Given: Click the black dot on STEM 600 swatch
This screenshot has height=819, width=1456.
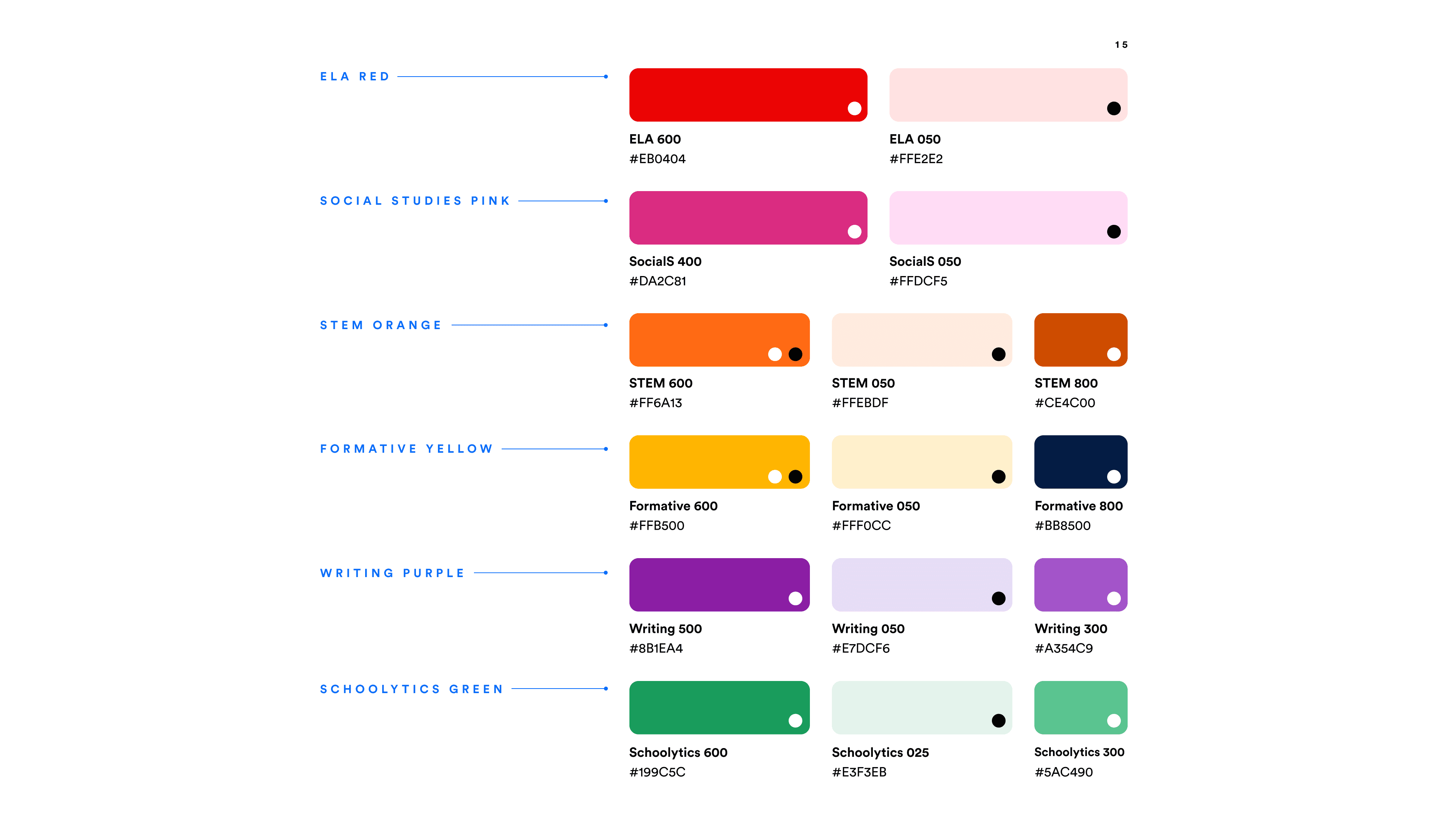Looking at the screenshot, I should pyautogui.click(x=795, y=354).
